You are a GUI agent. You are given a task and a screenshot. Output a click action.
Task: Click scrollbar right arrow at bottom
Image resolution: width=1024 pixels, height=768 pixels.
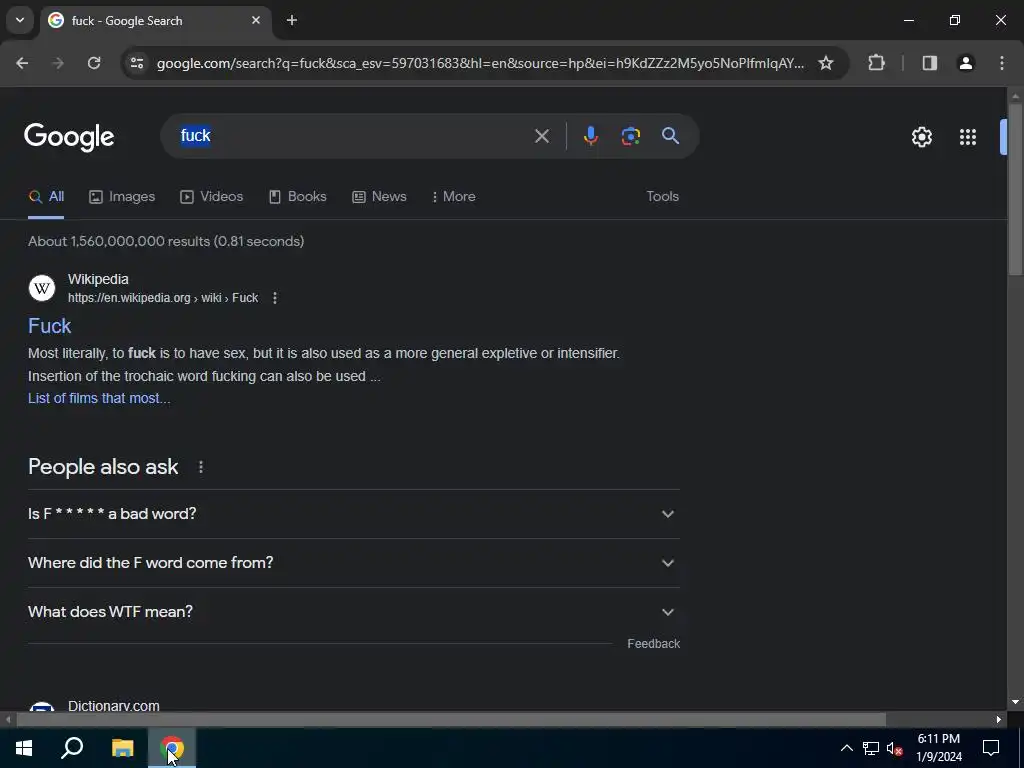[x=999, y=720]
